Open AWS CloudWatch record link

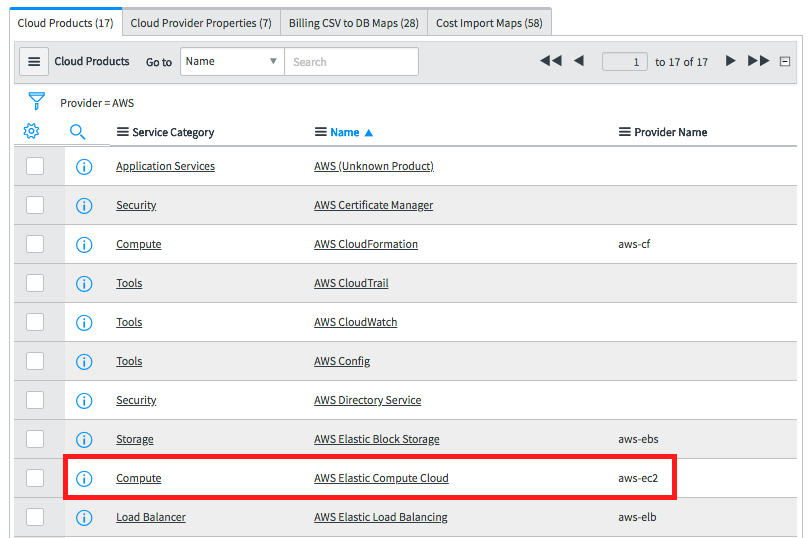pyautogui.click(x=355, y=322)
